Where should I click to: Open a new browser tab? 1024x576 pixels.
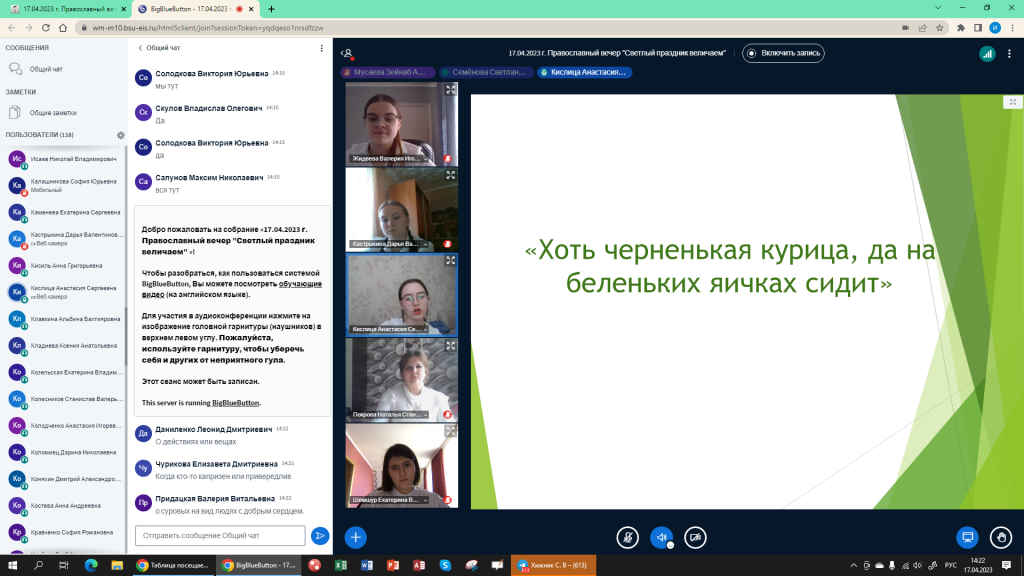[x=271, y=9]
